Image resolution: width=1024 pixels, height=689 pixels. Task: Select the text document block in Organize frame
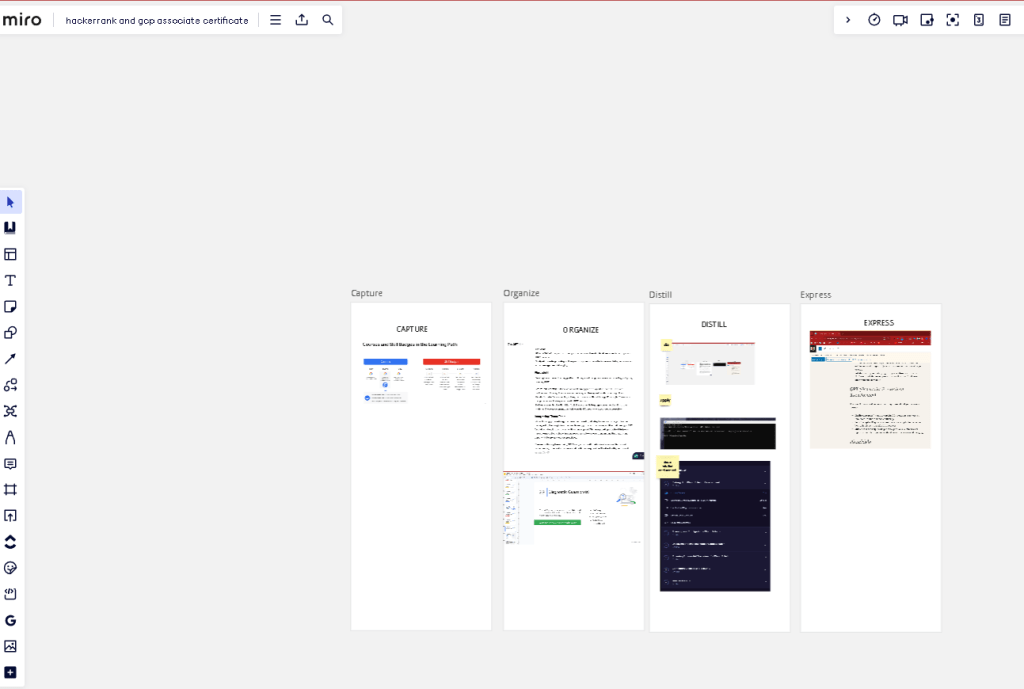573,400
